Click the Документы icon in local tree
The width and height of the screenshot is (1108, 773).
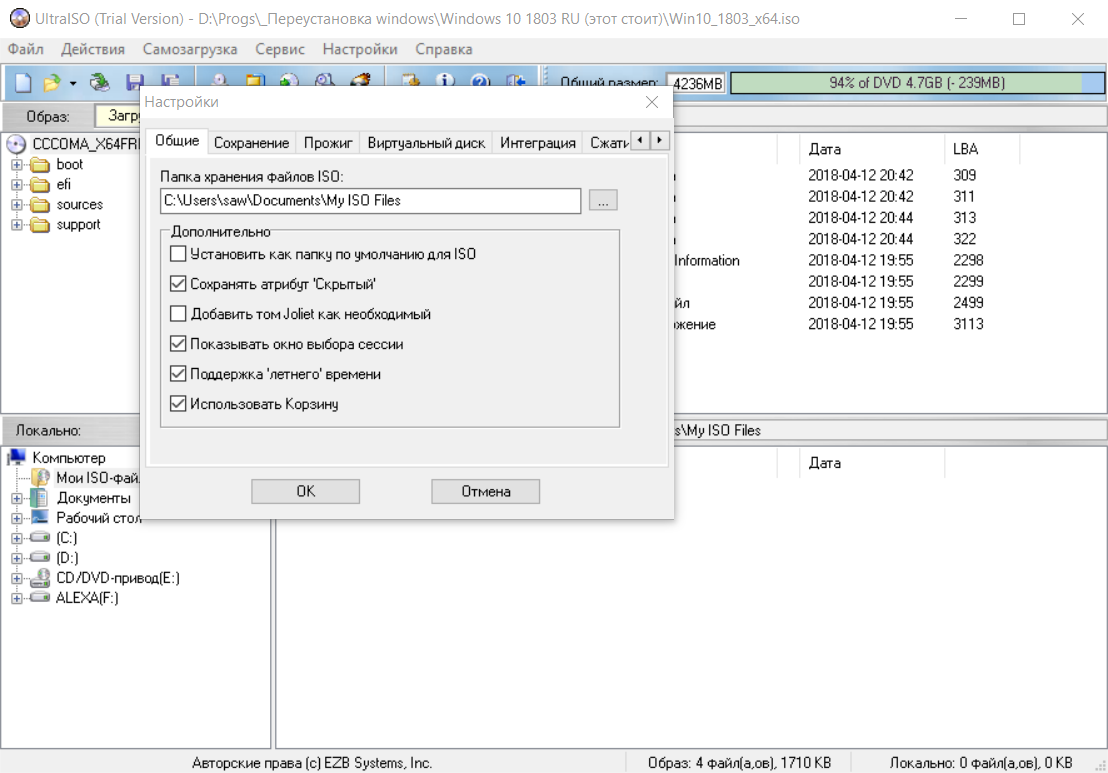pyautogui.click(x=40, y=497)
